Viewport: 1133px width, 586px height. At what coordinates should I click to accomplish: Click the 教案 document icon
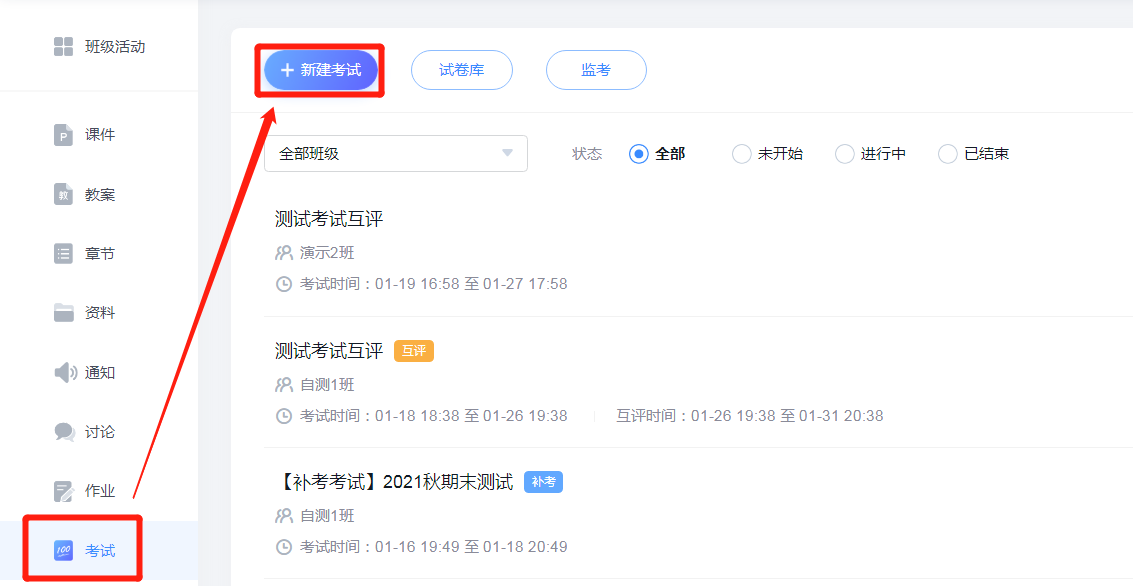point(64,194)
